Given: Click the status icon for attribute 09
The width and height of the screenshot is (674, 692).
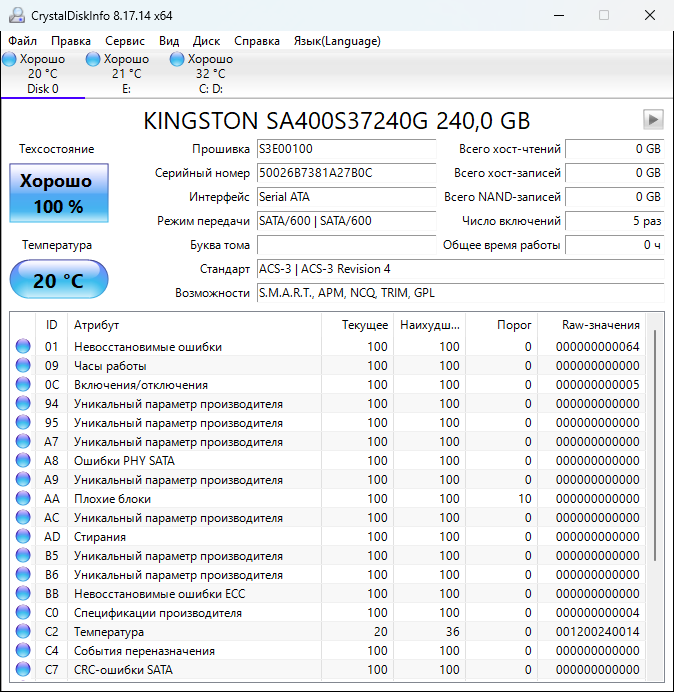Looking at the screenshot, I should point(23,365).
